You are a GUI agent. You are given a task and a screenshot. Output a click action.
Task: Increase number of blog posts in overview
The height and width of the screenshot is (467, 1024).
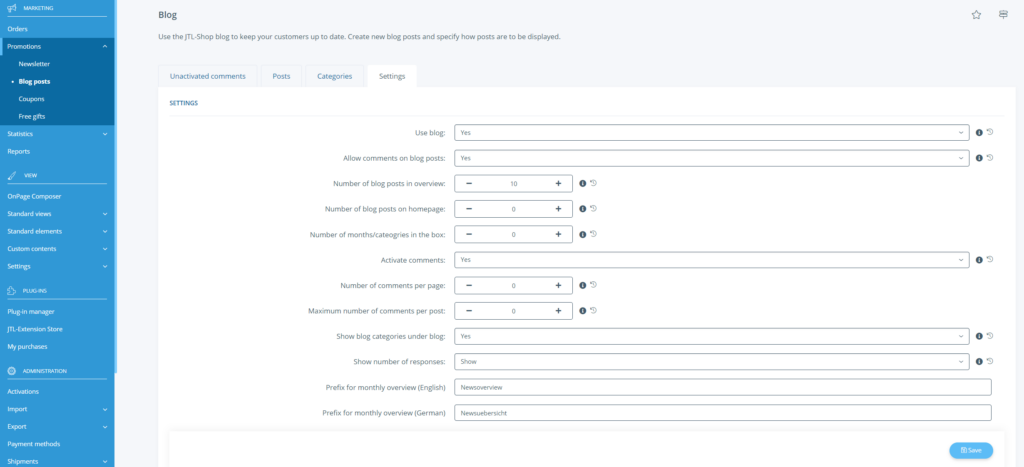point(558,183)
